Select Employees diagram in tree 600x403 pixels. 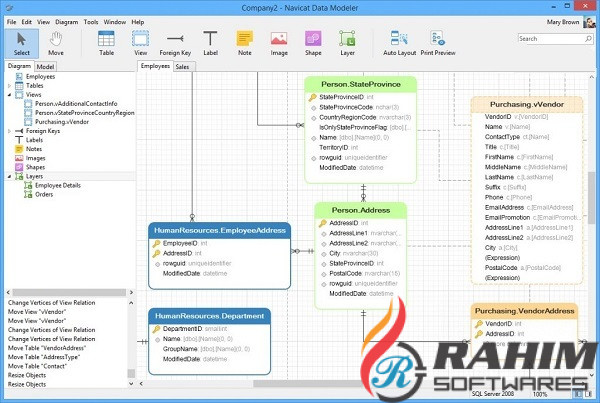tap(41, 77)
